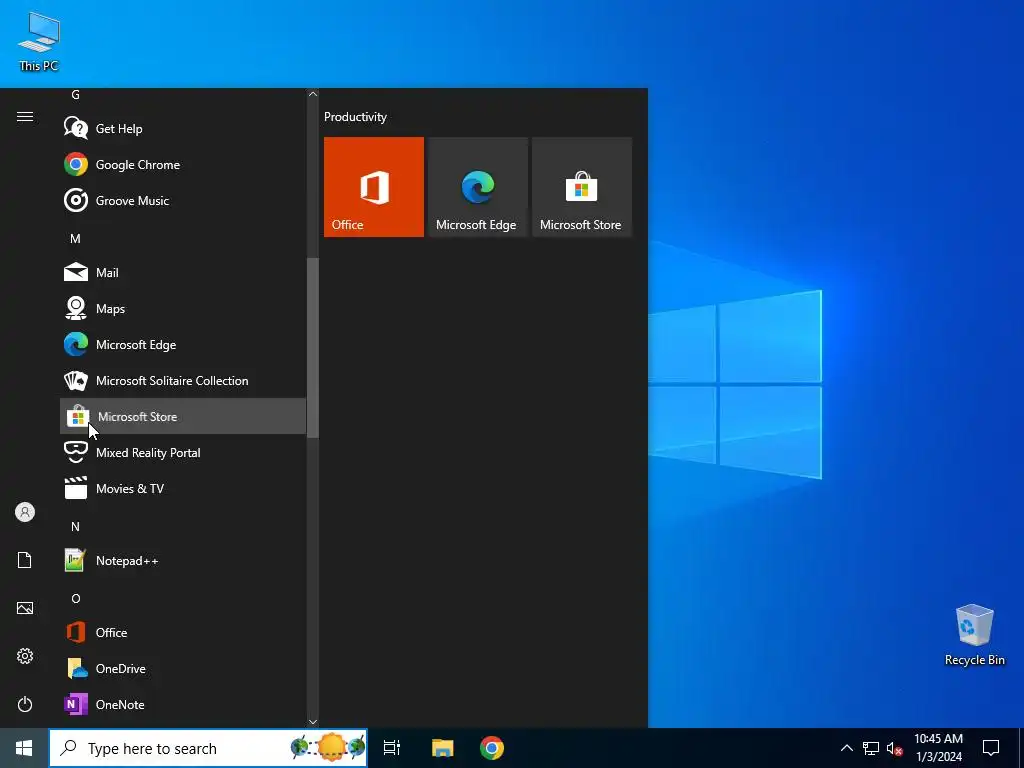Open Microsoft Store in the app list
Image resolution: width=1024 pixels, height=768 pixels.
(183, 416)
